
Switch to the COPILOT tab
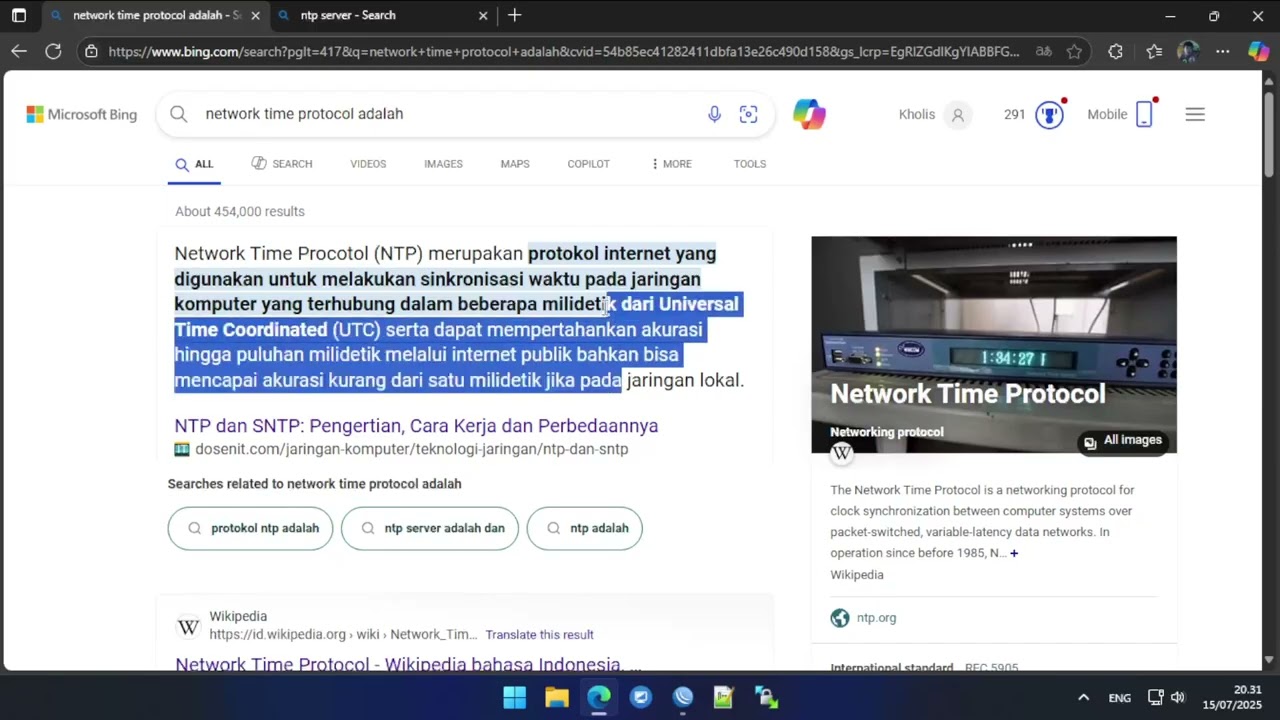588,164
